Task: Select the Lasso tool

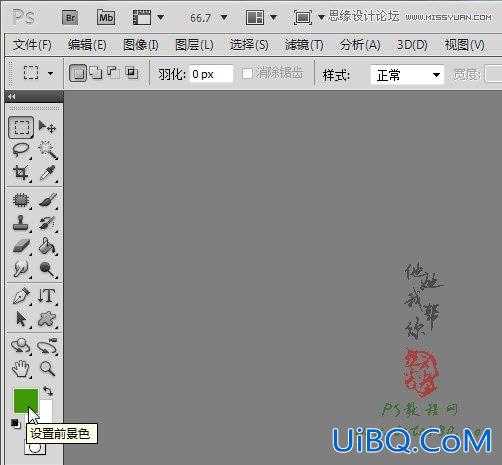Action: [21, 150]
